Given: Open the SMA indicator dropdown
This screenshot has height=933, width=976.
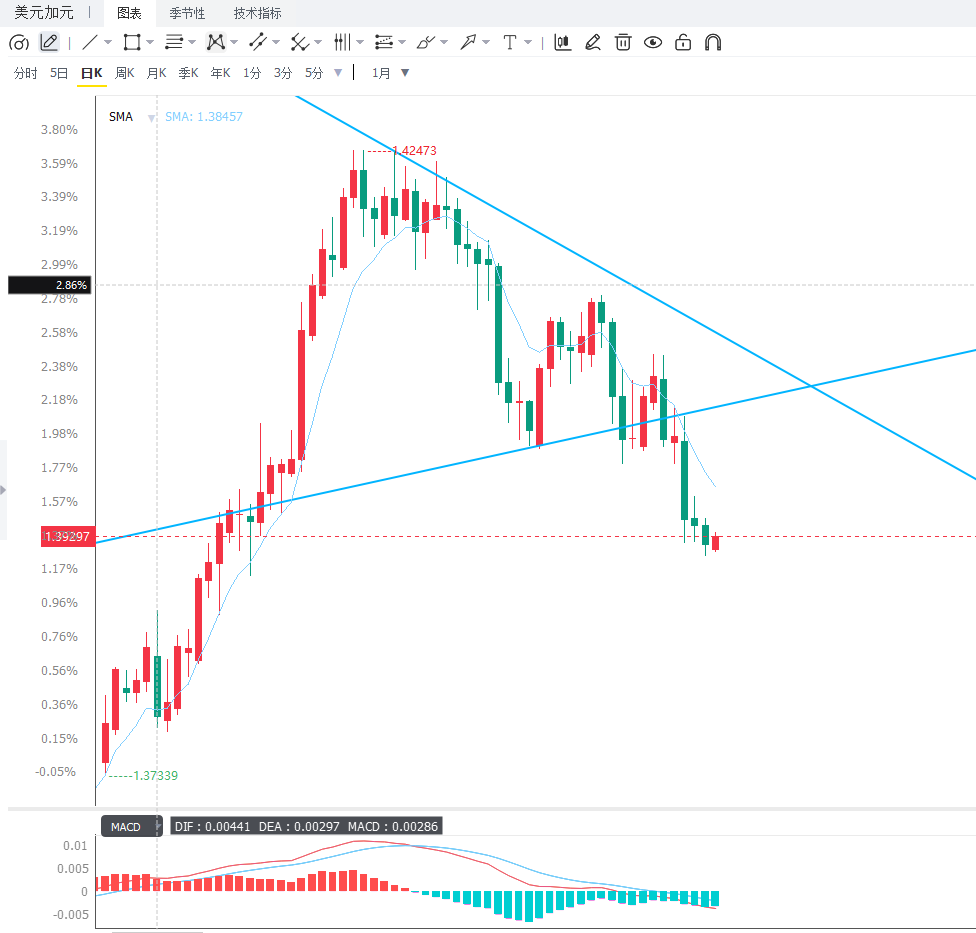Looking at the screenshot, I should point(151,118).
